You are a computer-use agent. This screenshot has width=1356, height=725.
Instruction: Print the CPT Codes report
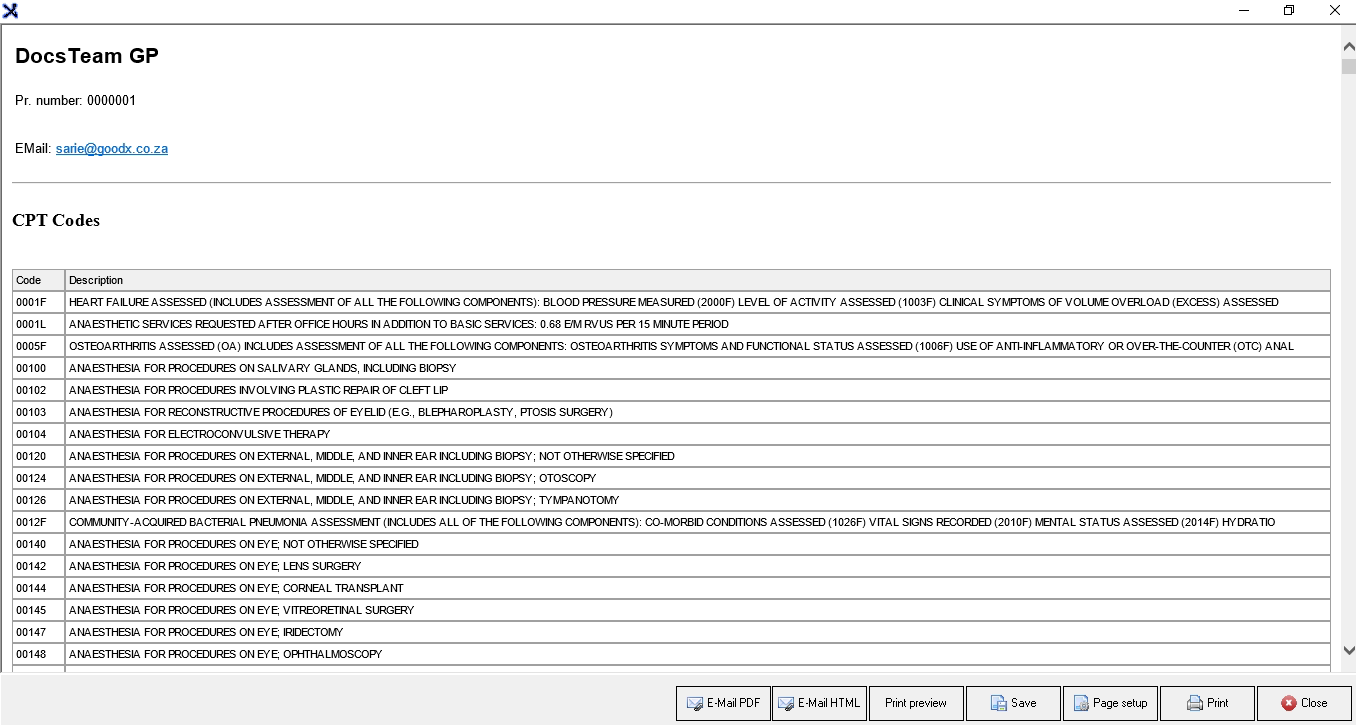(x=1207, y=703)
